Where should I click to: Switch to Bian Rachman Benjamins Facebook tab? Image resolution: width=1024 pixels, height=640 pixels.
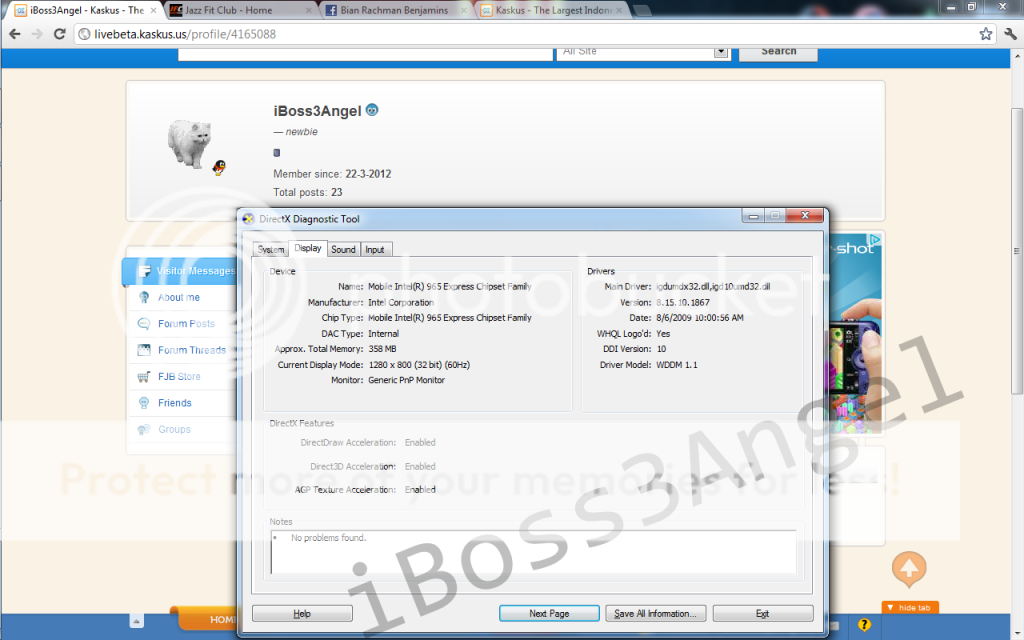[394, 10]
